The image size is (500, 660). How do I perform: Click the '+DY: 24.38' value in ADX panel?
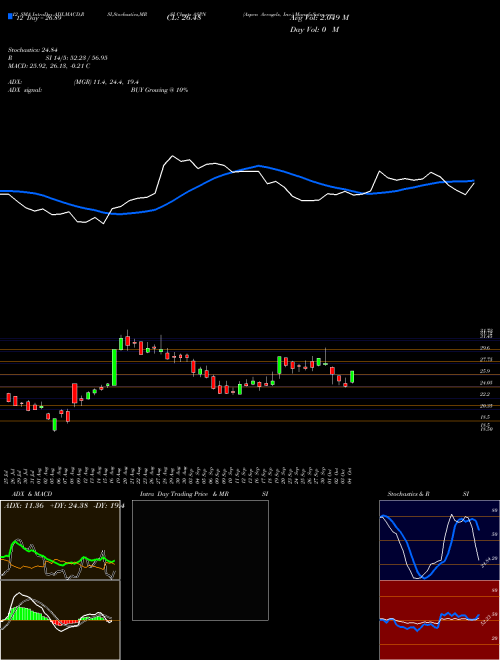[x=69, y=506]
